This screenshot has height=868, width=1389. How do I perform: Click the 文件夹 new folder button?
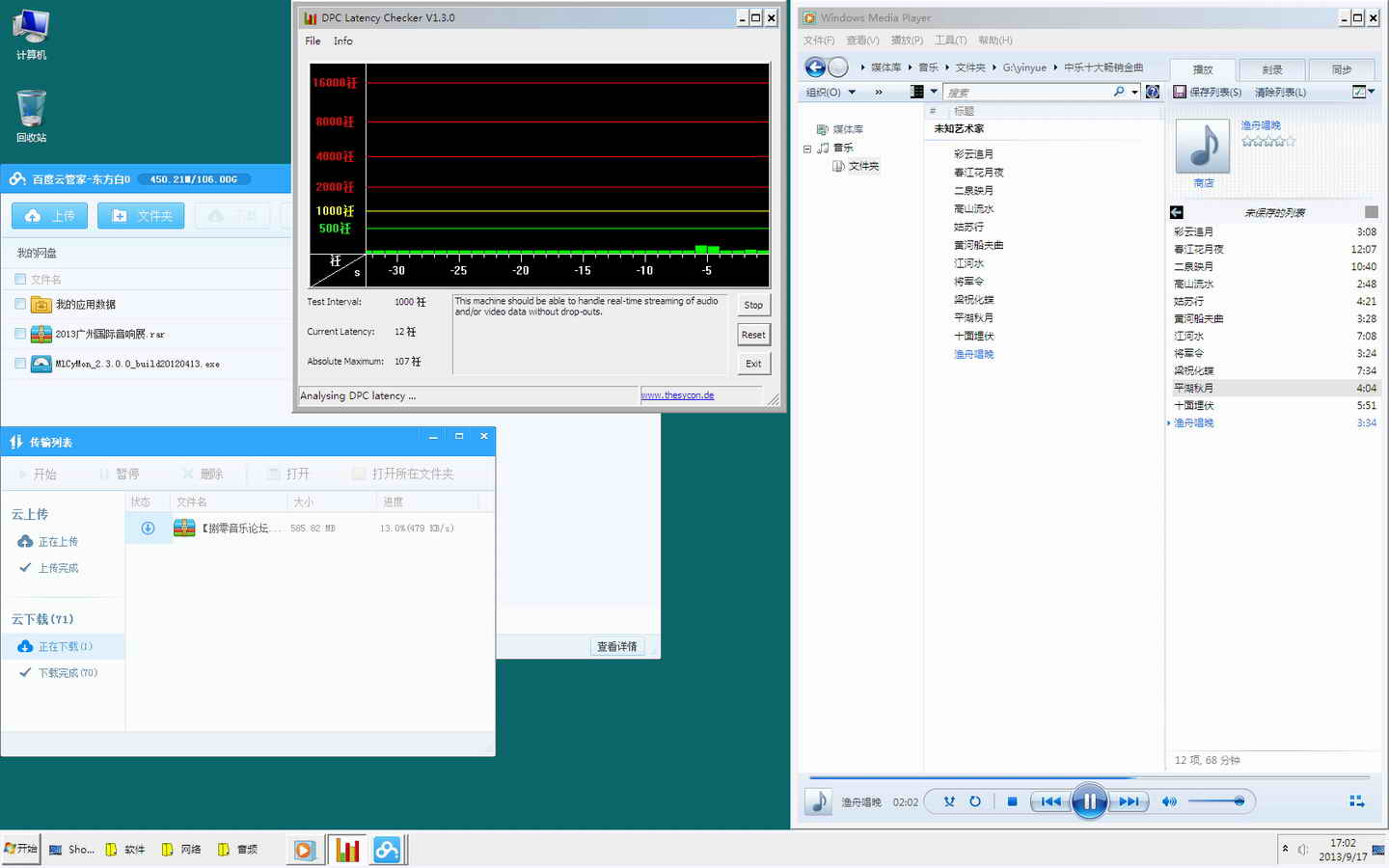(x=141, y=216)
